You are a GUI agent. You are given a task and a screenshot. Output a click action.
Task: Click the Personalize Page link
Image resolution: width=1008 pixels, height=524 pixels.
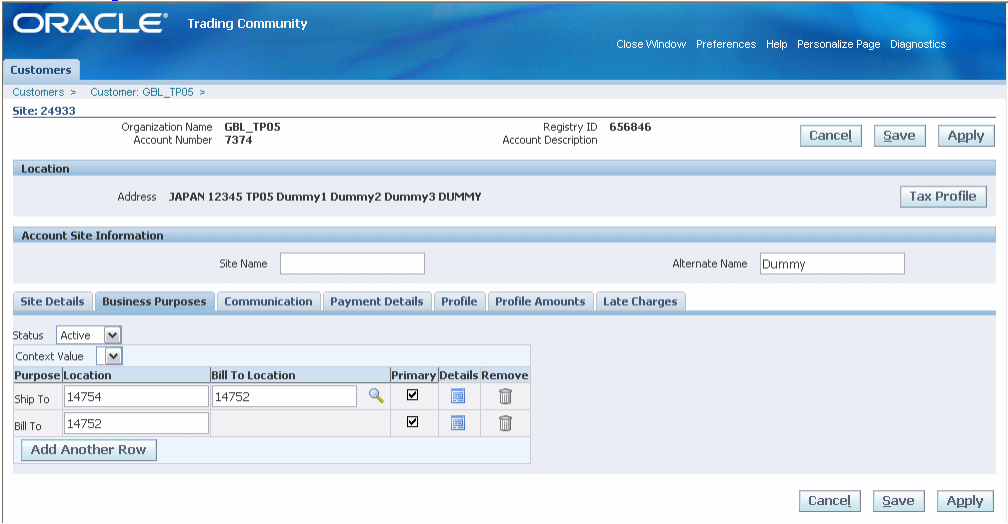tap(838, 44)
